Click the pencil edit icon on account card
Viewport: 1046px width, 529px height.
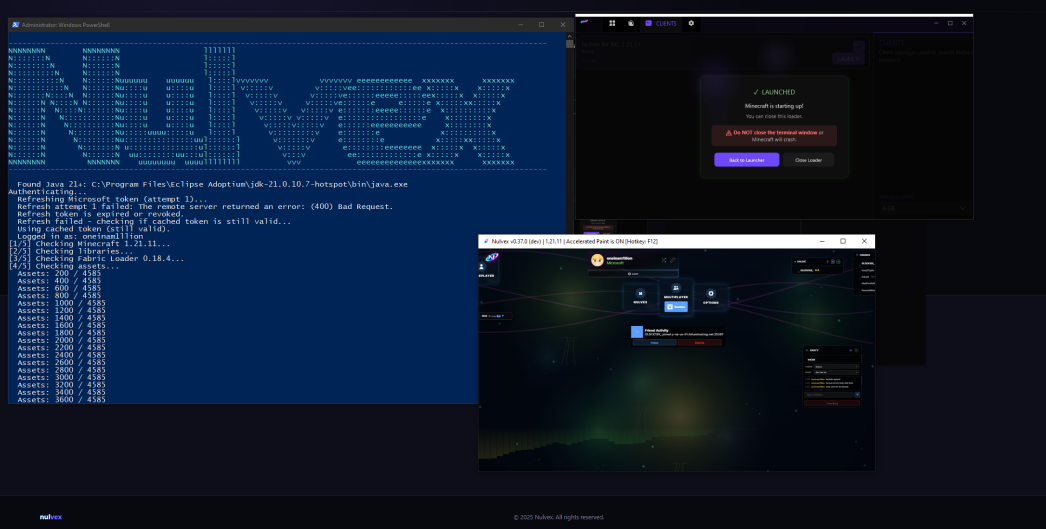[672, 260]
